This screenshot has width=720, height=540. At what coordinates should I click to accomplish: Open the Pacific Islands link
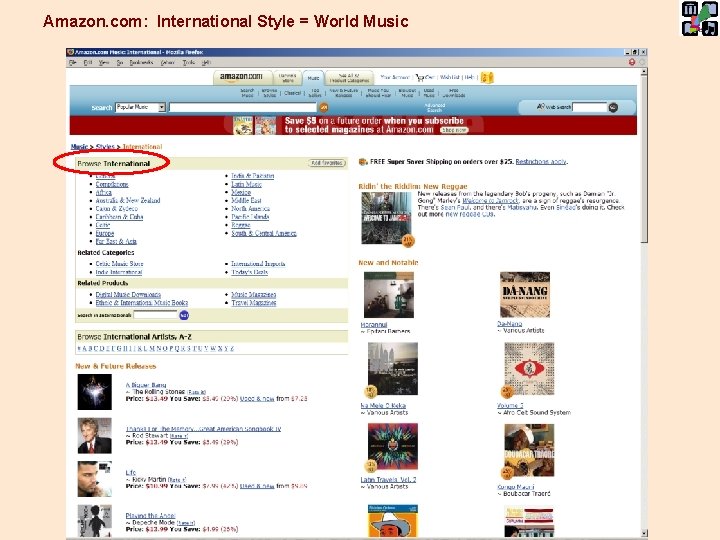click(x=250, y=217)
